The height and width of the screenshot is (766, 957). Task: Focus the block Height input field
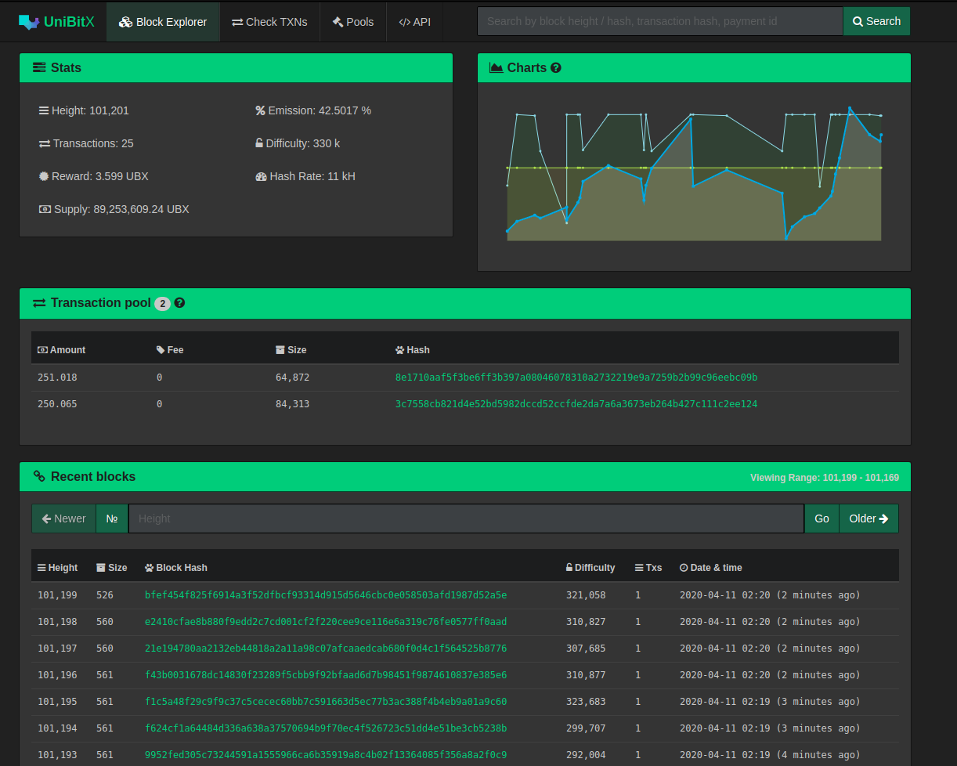click(465, 519)
